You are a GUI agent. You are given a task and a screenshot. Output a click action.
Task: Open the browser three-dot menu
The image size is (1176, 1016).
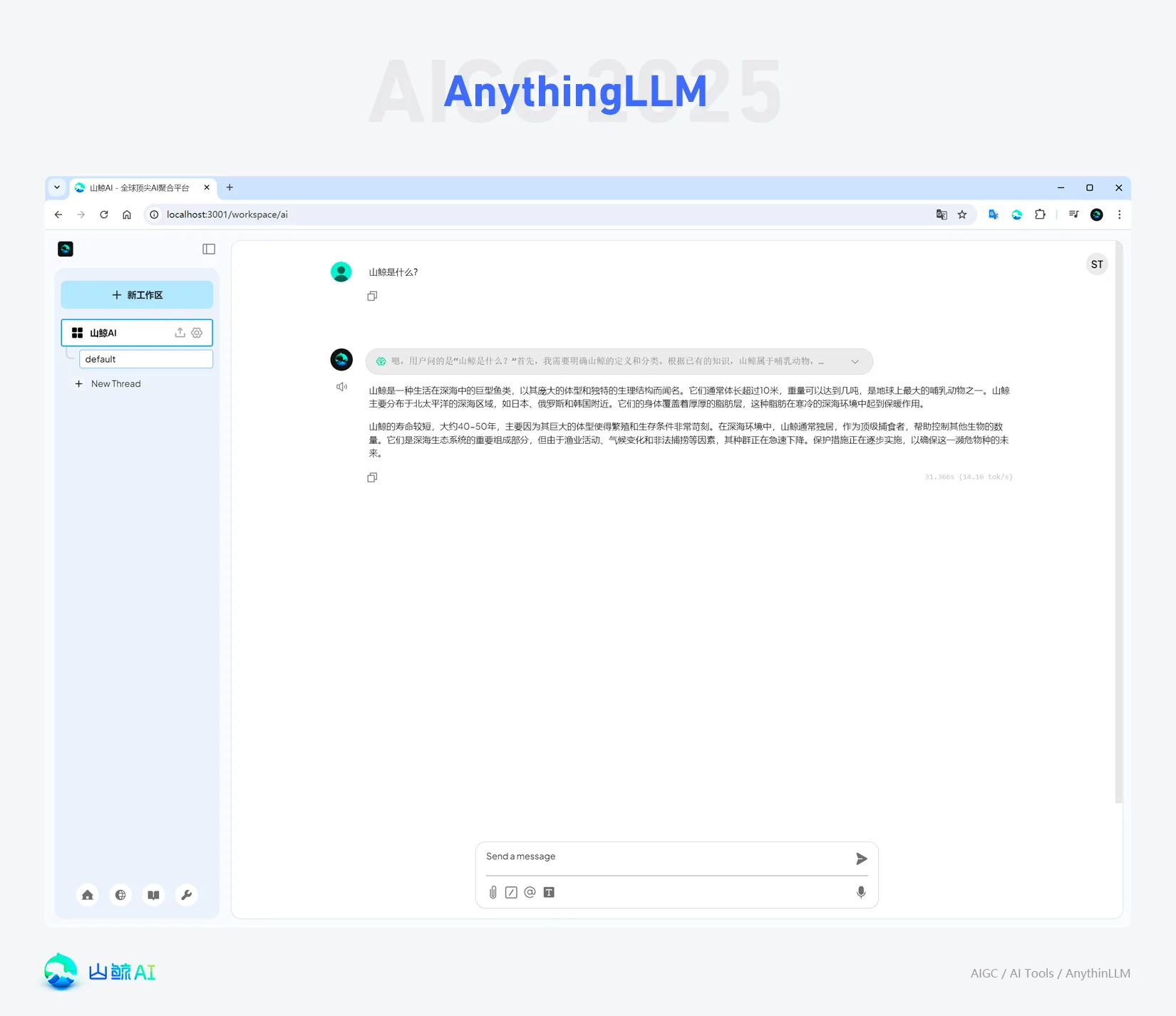click(1120, 214)
